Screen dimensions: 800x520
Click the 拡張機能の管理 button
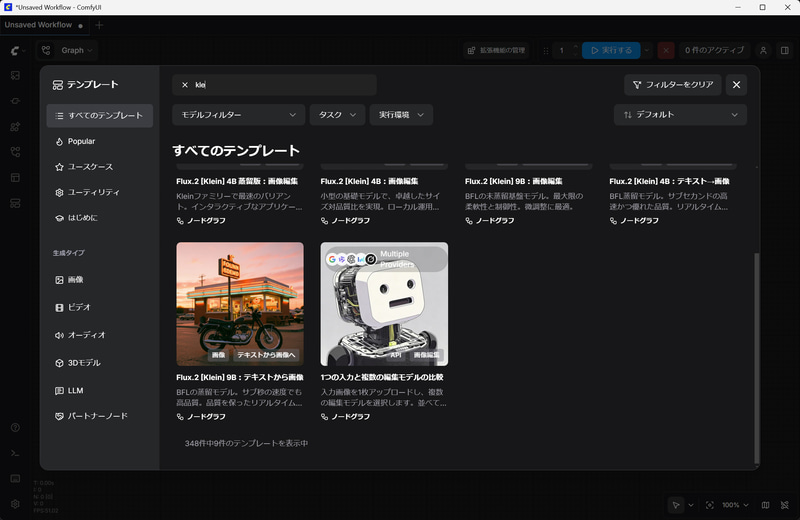click(x=497, y=51)
